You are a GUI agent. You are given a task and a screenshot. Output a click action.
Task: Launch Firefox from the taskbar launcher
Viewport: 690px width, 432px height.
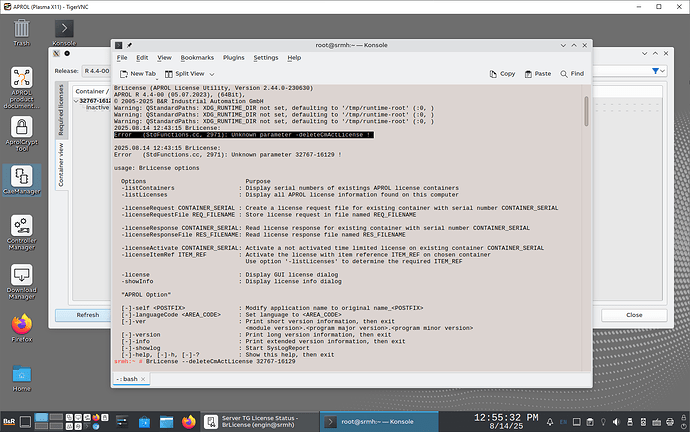click(x=189, y=421)
